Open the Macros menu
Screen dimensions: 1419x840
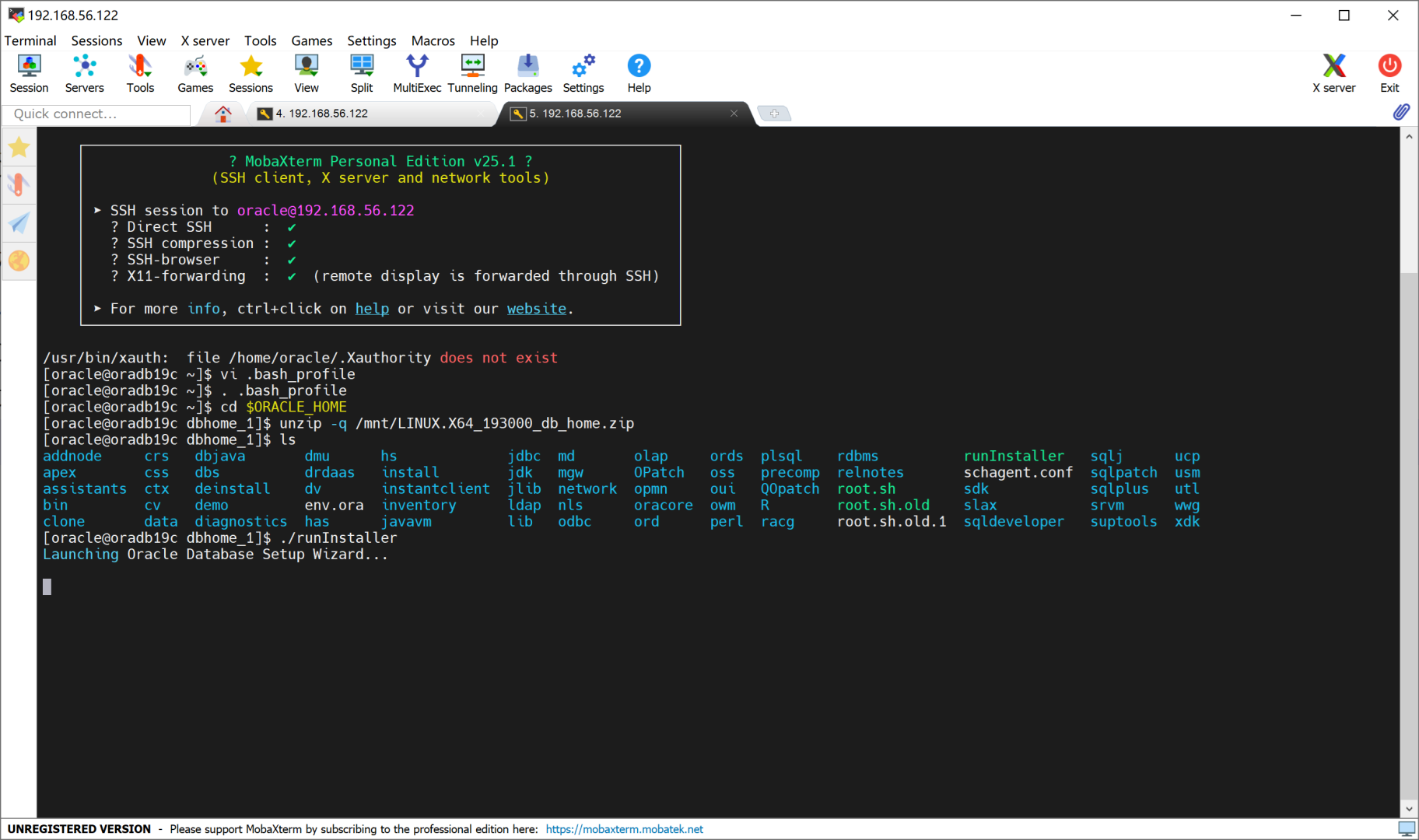(433, 40)
